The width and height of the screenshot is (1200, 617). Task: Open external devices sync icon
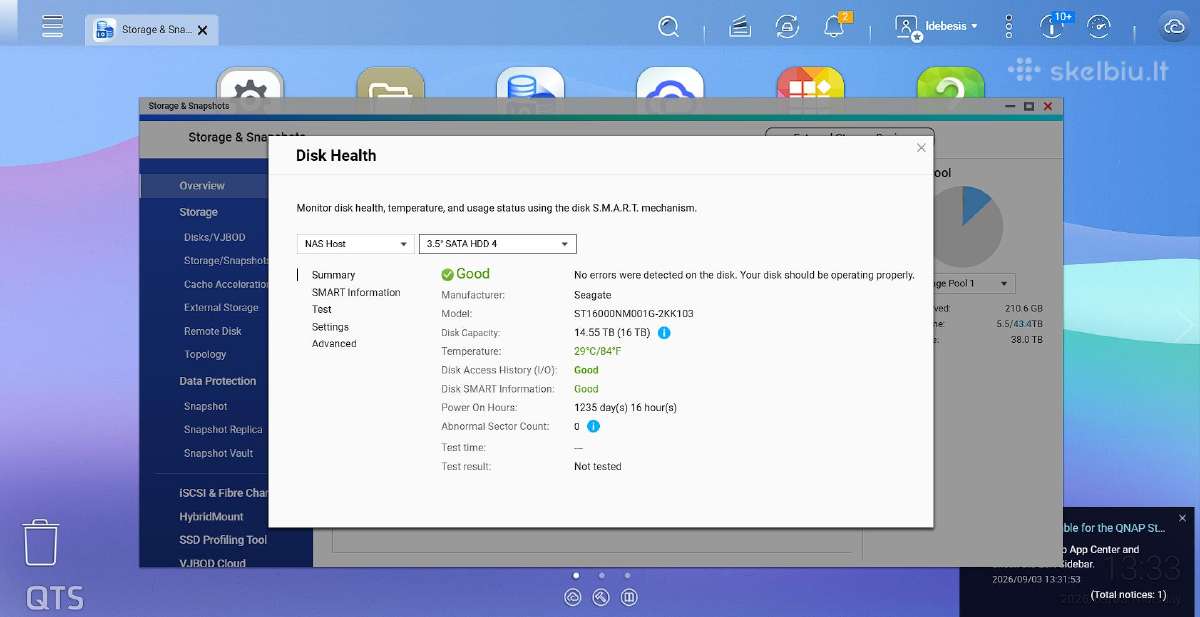click(x=787, y=27)
